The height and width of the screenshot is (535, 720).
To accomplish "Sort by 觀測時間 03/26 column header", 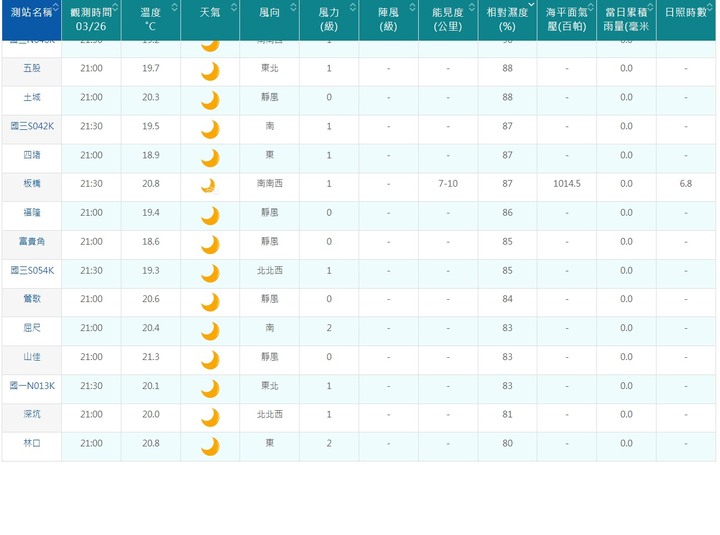I will coord(91,19).
